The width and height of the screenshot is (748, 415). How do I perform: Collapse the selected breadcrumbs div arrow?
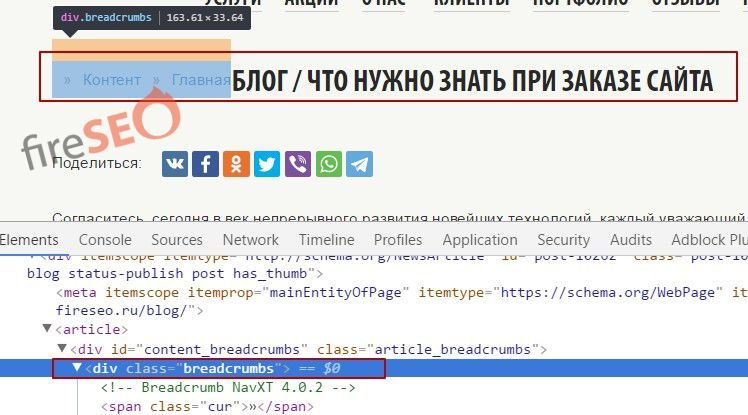click(x=77, y=369)
